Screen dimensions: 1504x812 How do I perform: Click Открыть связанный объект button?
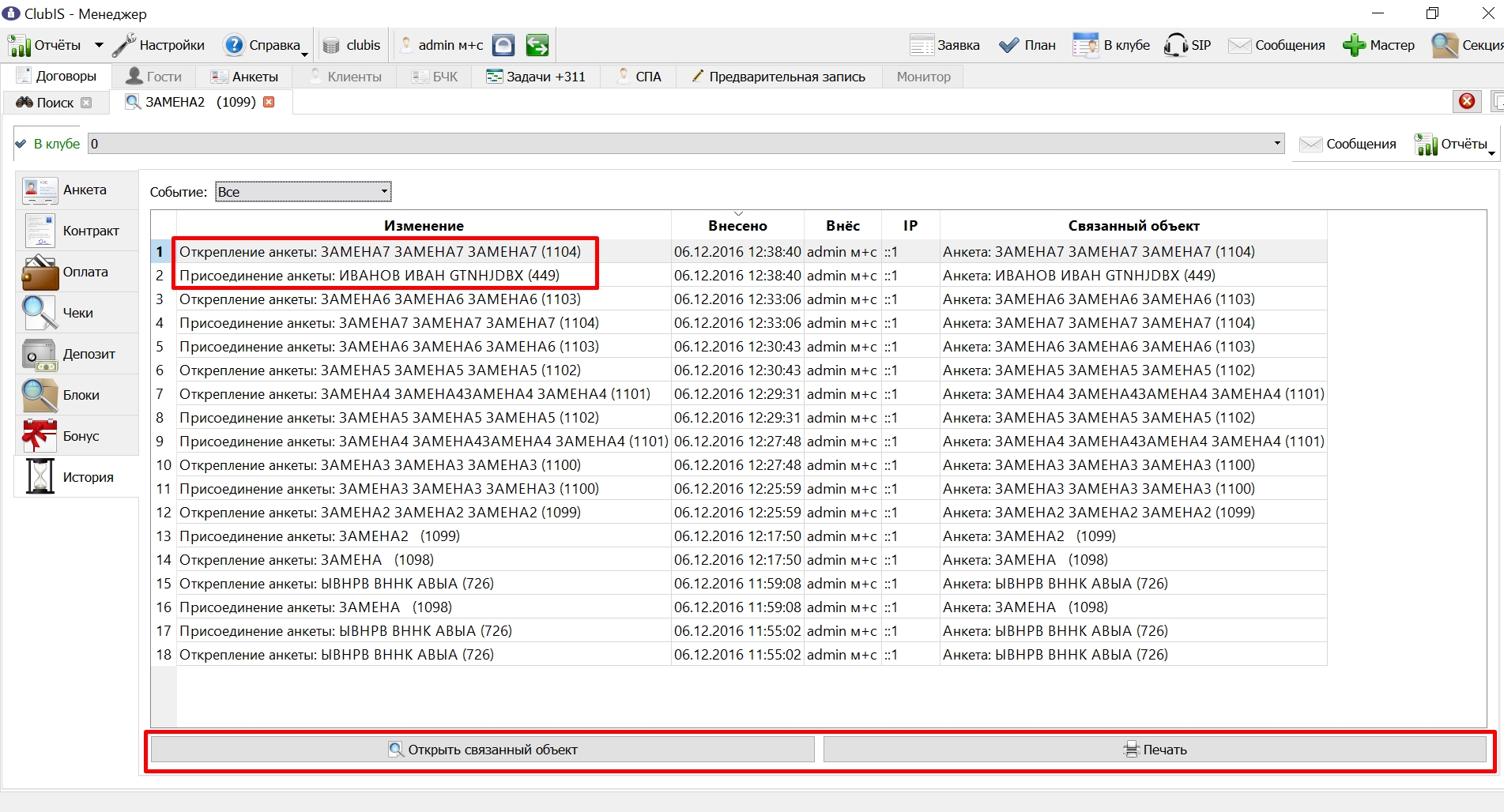tap(483, 750)
